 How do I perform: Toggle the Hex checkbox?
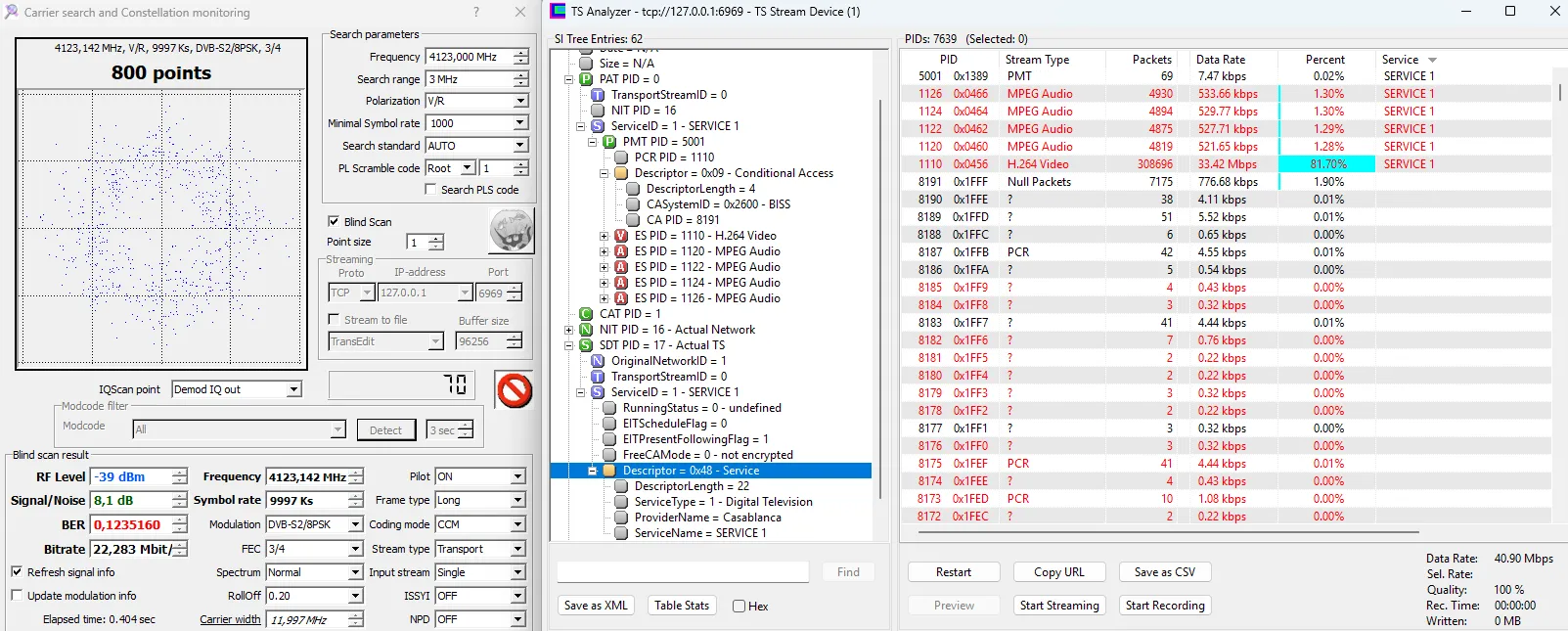tap(739, 607)
